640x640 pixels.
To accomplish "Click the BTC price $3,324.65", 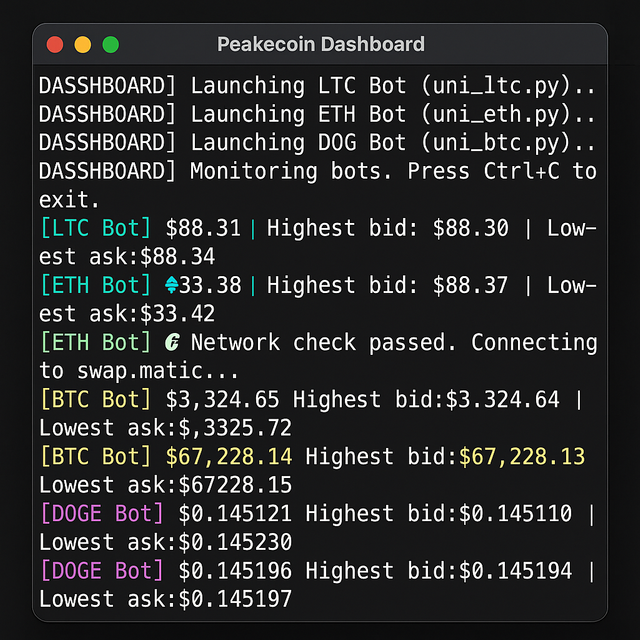I will pyautogui.click(x=222, y=400).
